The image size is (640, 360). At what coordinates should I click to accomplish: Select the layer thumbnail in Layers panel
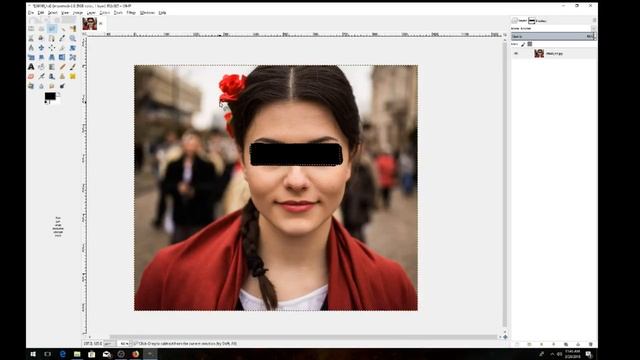pos(539,53)
